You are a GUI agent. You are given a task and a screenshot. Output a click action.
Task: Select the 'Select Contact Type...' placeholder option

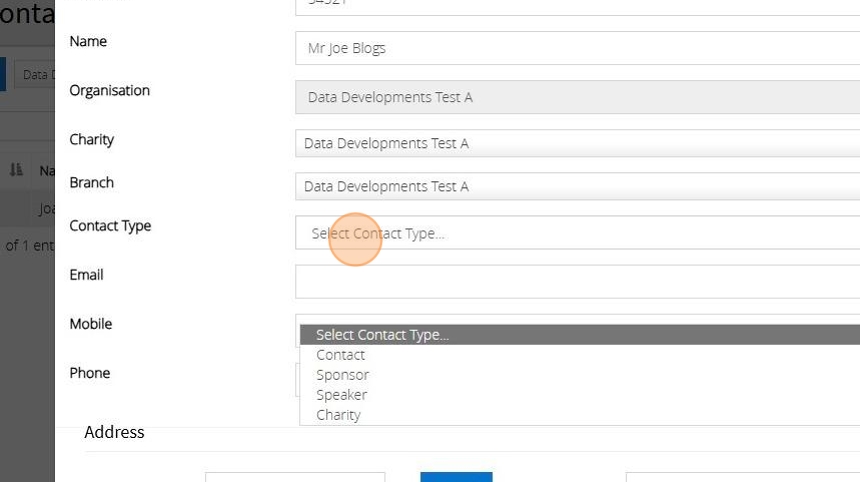point(383,335)
